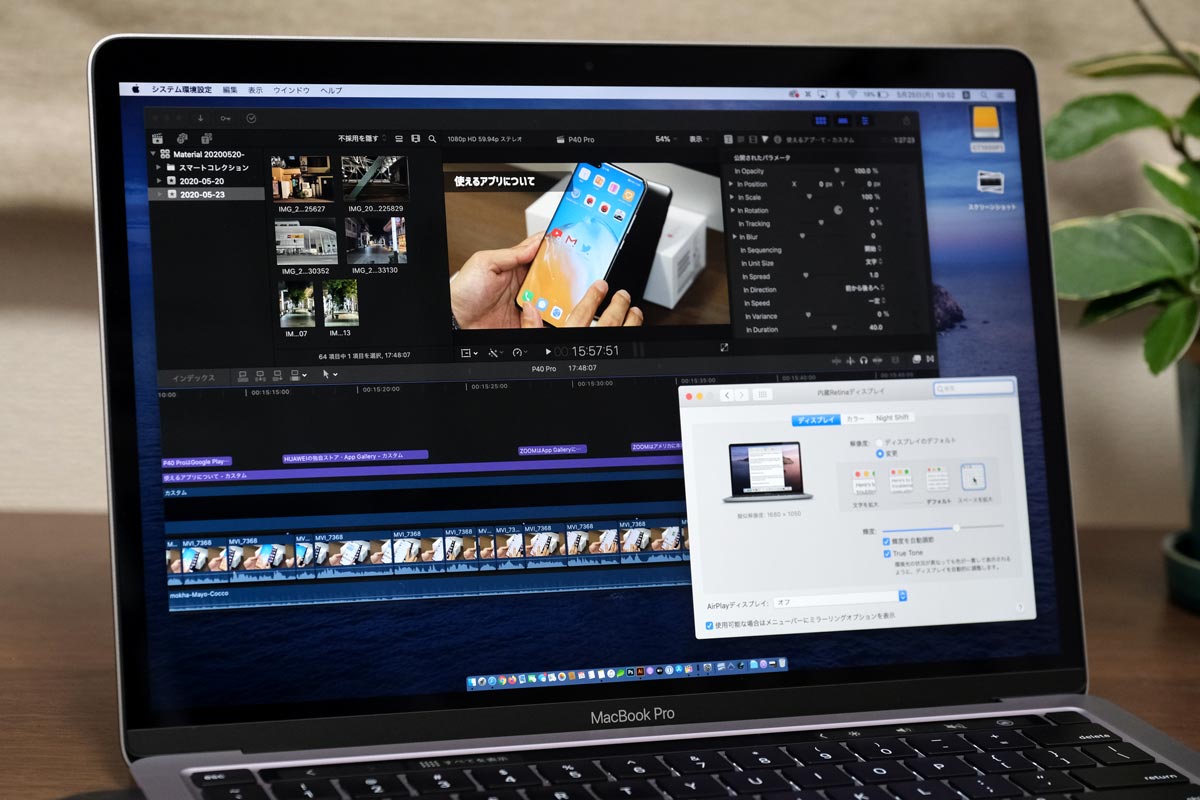Enter fullscreen viewer with expand arrows
1200x800 pixels.
pos(725,347)
